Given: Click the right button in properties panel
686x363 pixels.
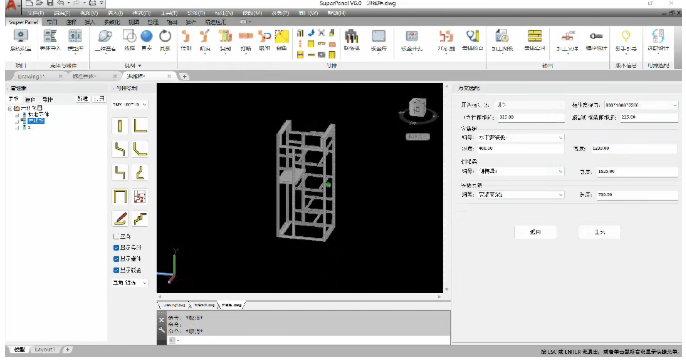Looking at the screenshot, I should [x=599, y=232].
